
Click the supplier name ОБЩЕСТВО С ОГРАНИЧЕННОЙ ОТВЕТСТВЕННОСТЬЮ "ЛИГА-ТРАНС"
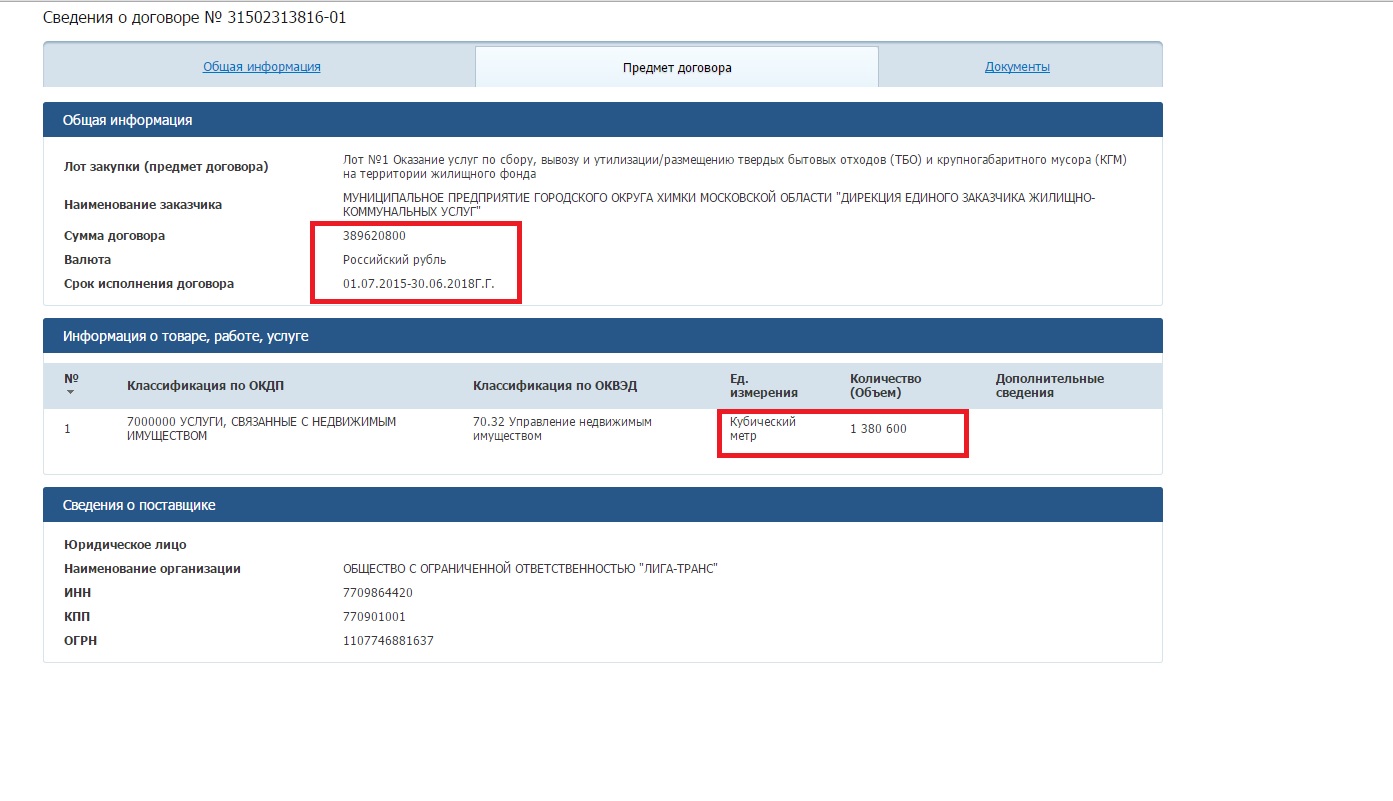coord(531,569)
